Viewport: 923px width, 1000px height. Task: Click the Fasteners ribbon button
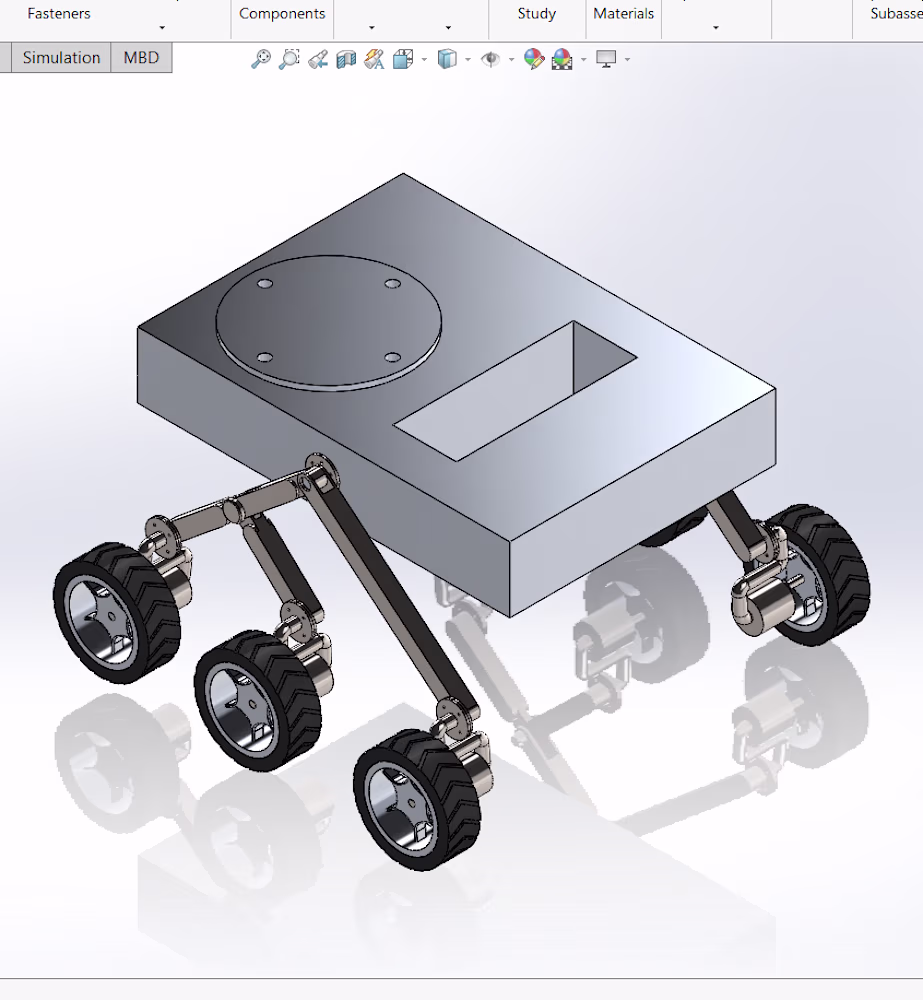click(59, 13)
